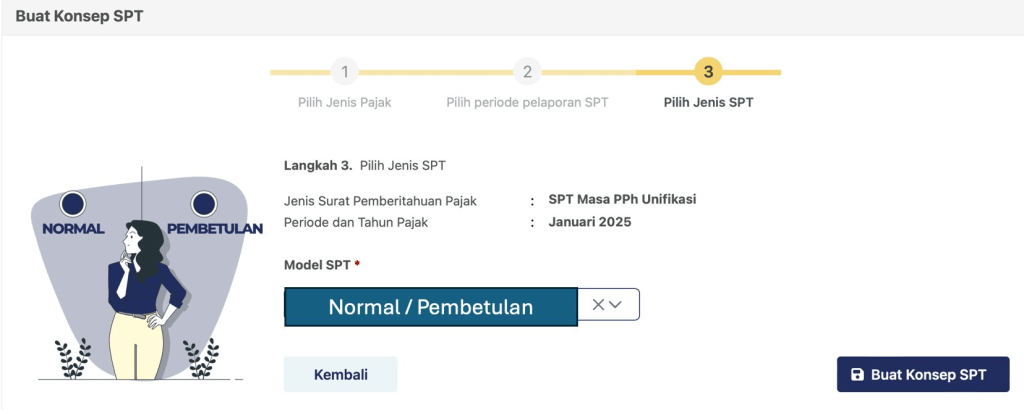Click the floppy disk save icon
The width and height of the screenshot is (1024, 410).
click(x=857, y=375)
